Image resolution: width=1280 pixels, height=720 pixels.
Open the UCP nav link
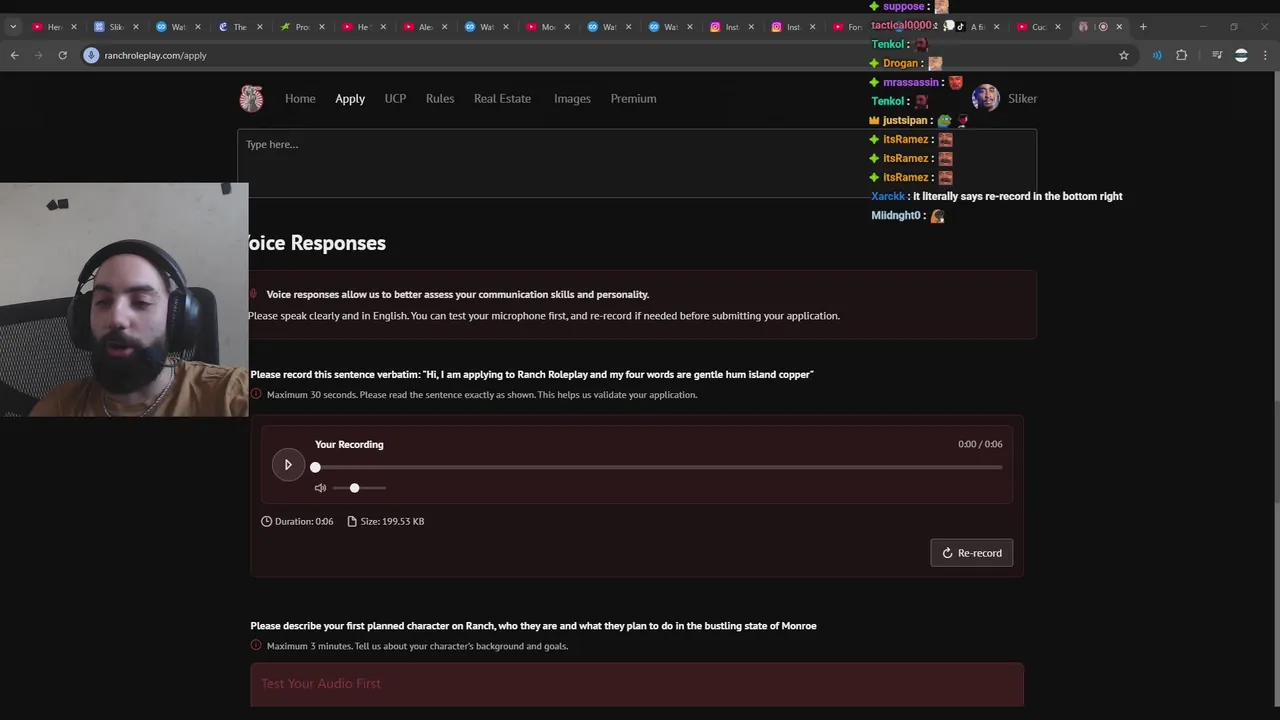coord(395,98)
